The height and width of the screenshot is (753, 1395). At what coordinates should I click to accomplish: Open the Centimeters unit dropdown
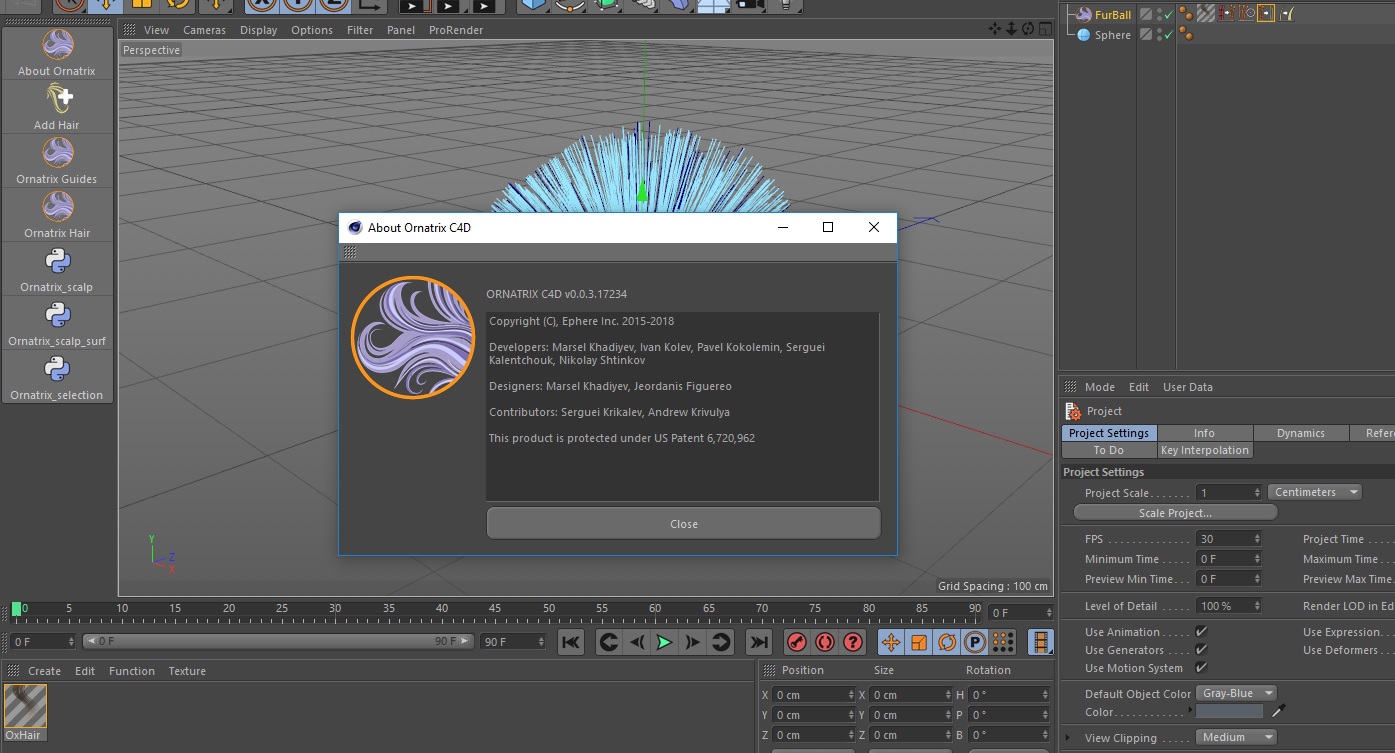(x=1314, y=492)
